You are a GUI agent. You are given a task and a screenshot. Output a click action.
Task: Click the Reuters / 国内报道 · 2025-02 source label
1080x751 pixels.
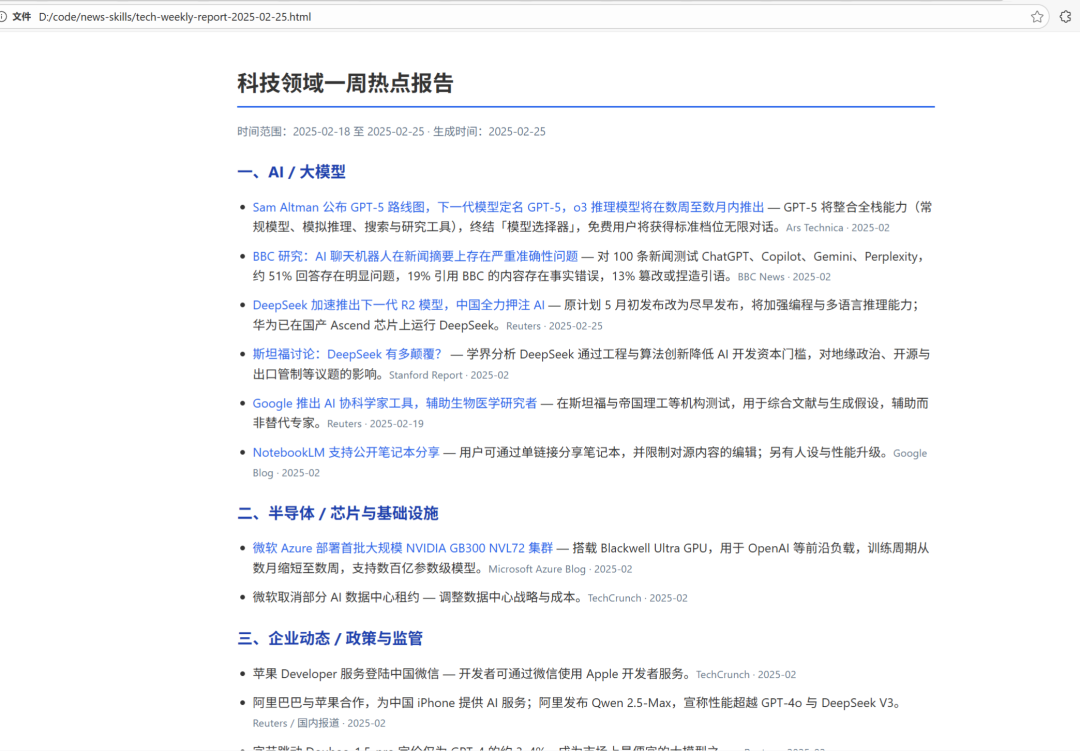319,723
